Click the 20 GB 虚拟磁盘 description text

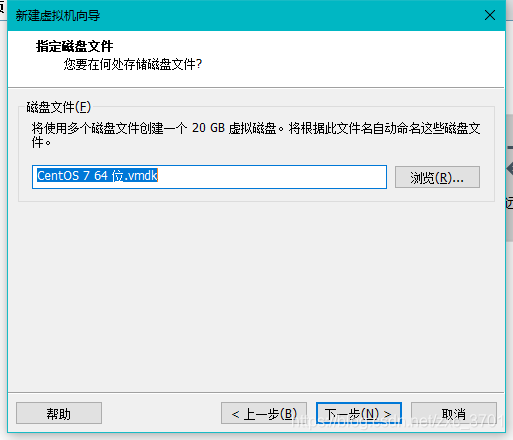(x=256, y=135)
